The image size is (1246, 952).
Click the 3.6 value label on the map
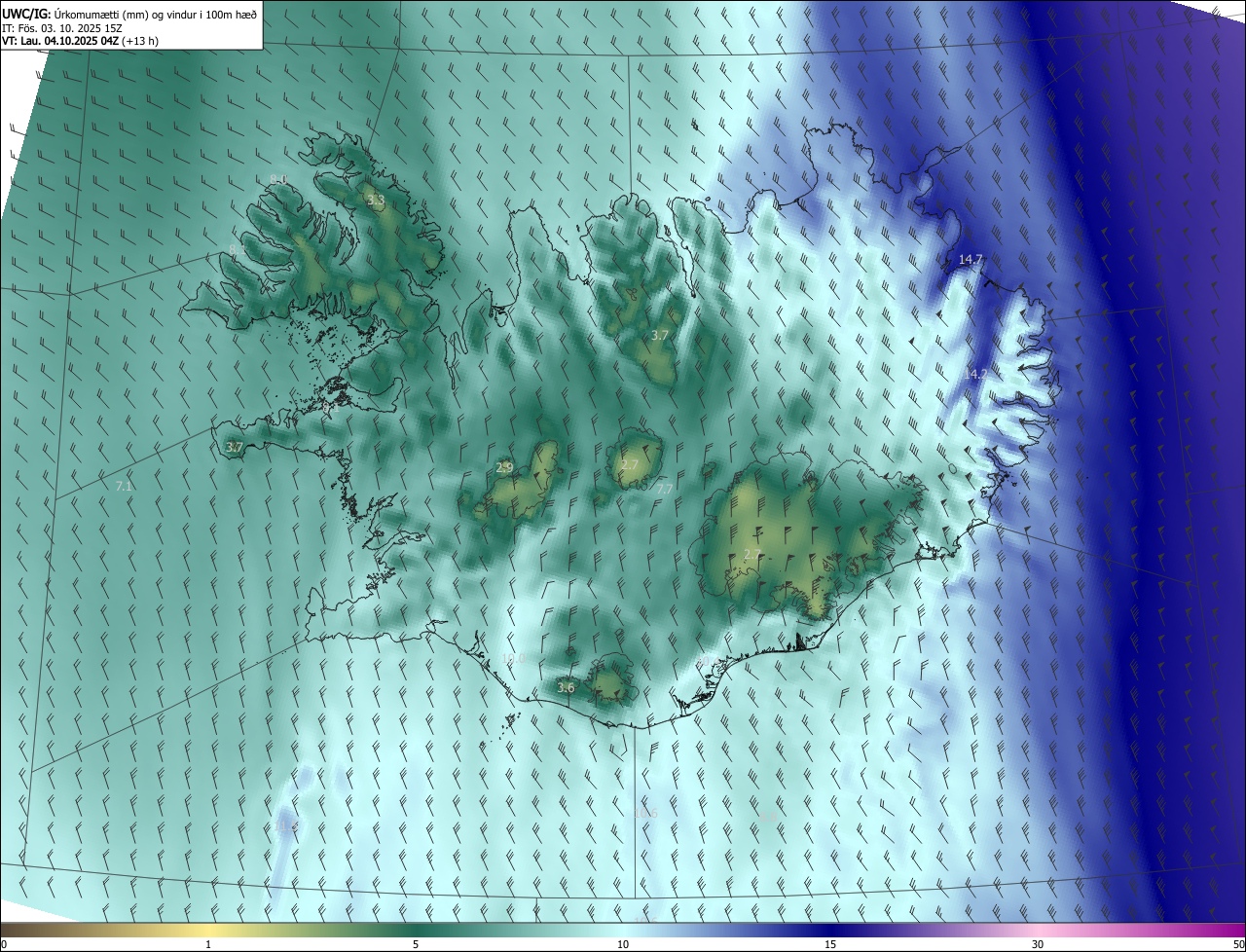pyautogui.click(x=566, y=688)
